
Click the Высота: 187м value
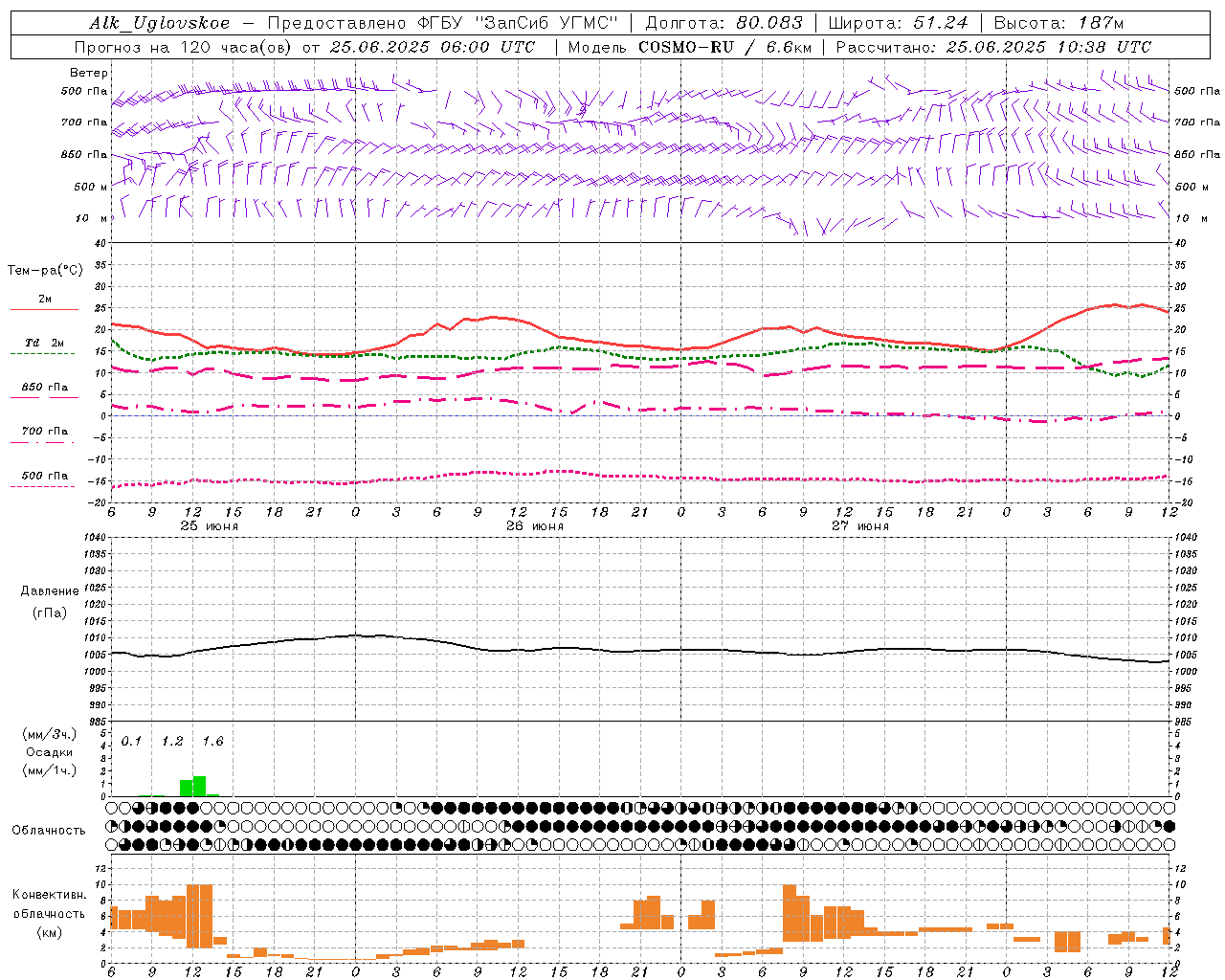point(1058,23)
